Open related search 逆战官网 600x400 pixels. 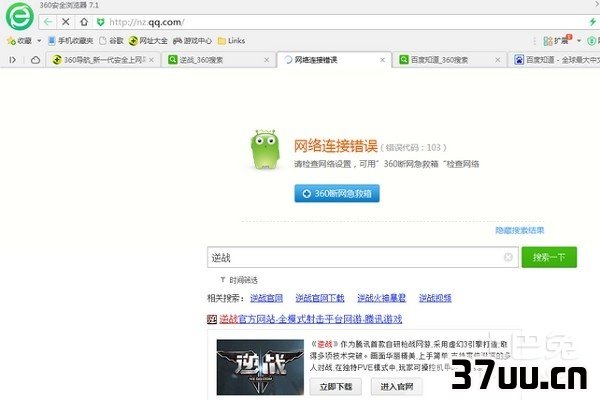click(267, 298)
